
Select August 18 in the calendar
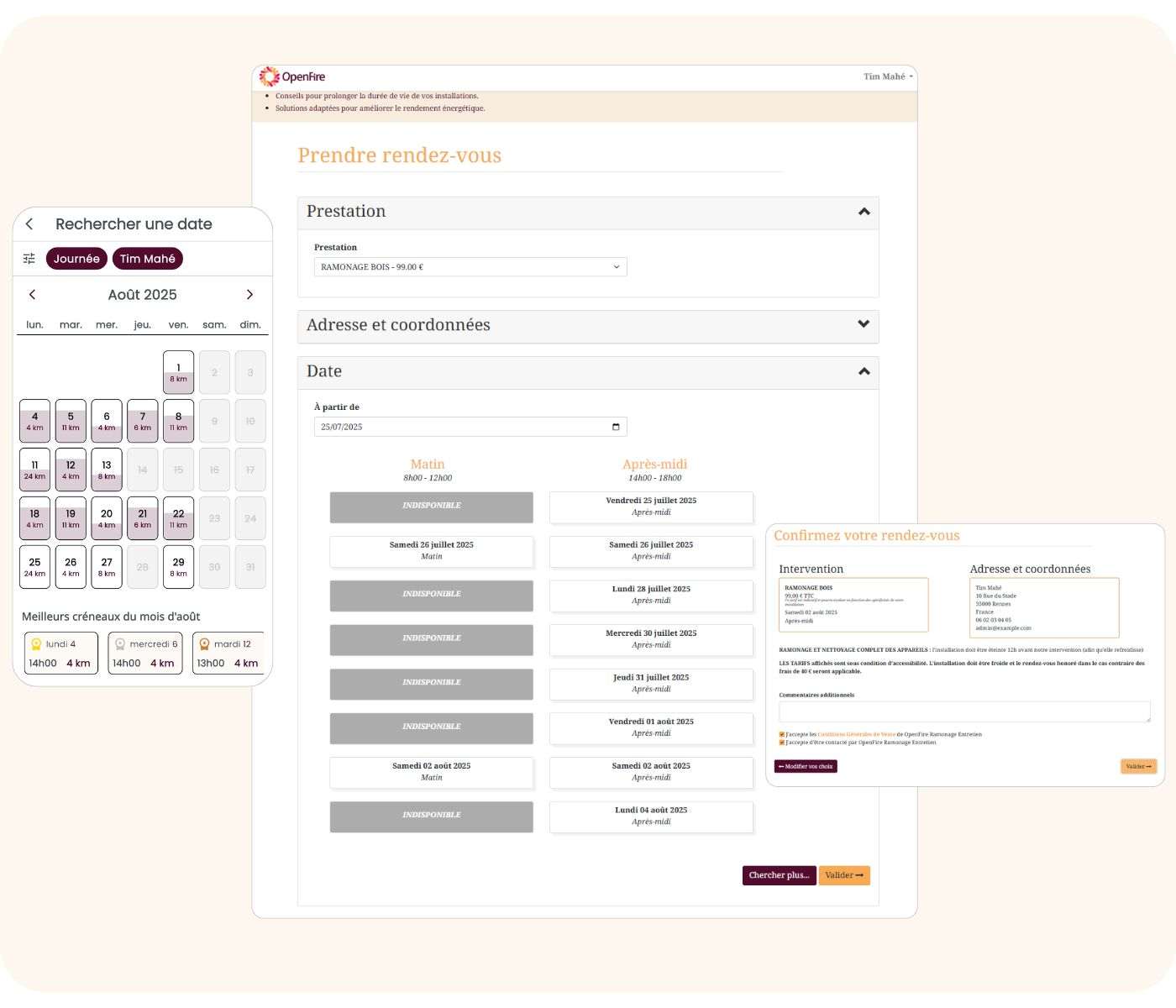(34, 519)
